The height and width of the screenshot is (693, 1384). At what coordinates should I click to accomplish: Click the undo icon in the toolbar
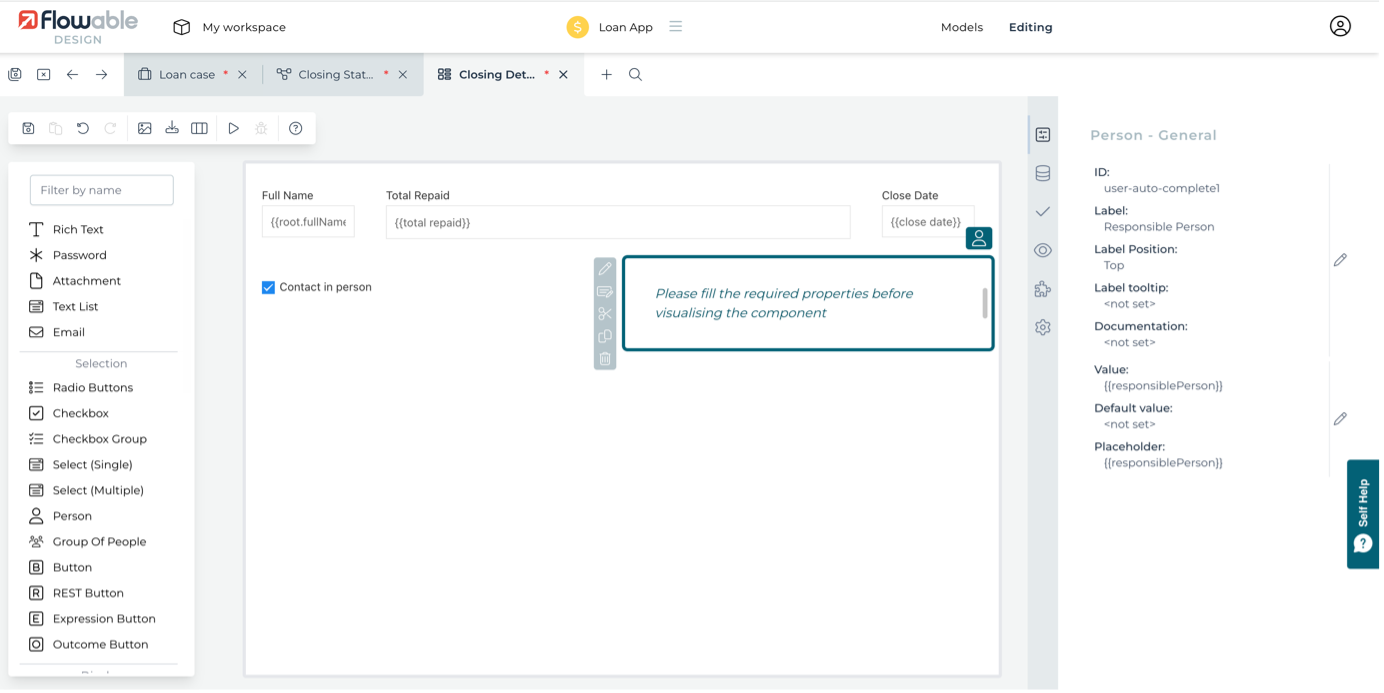pyautogui.click(x=83, y=128)
